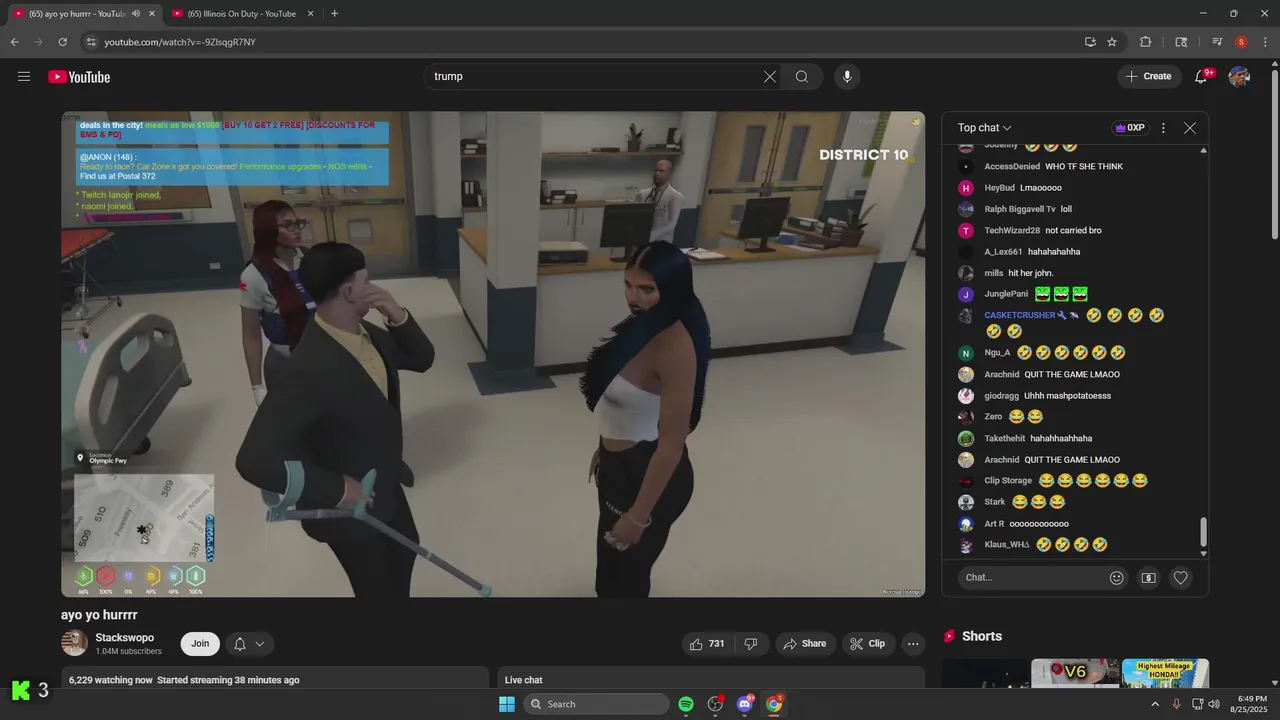This screenshot has height=720, width=1280.
Task: Open the Chrome profile button
Action: click(x=1241, y=42)
